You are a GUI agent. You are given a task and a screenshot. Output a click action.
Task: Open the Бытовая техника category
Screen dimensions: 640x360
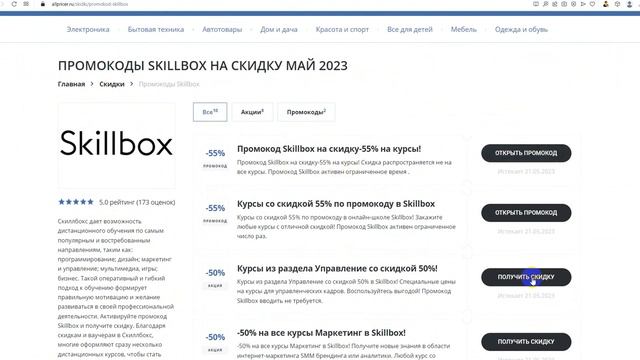(156, 29)
